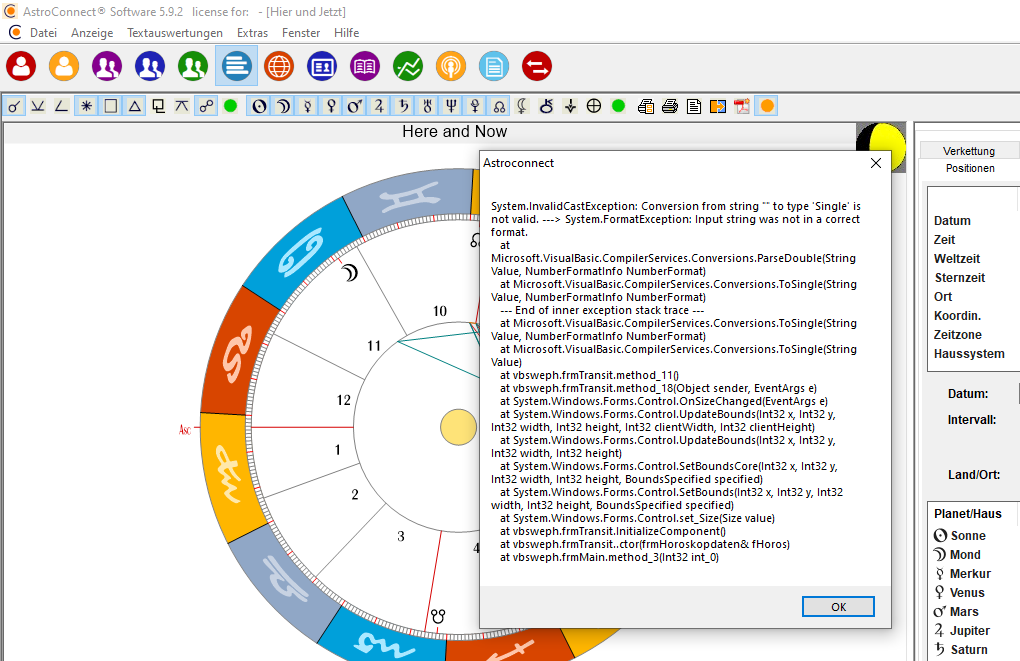The width and height of the screenshot is (1020, 661).
Task: Toggle the Neptune trident toolbar icon
Action: pyautogui.click(x=451, y=106)
